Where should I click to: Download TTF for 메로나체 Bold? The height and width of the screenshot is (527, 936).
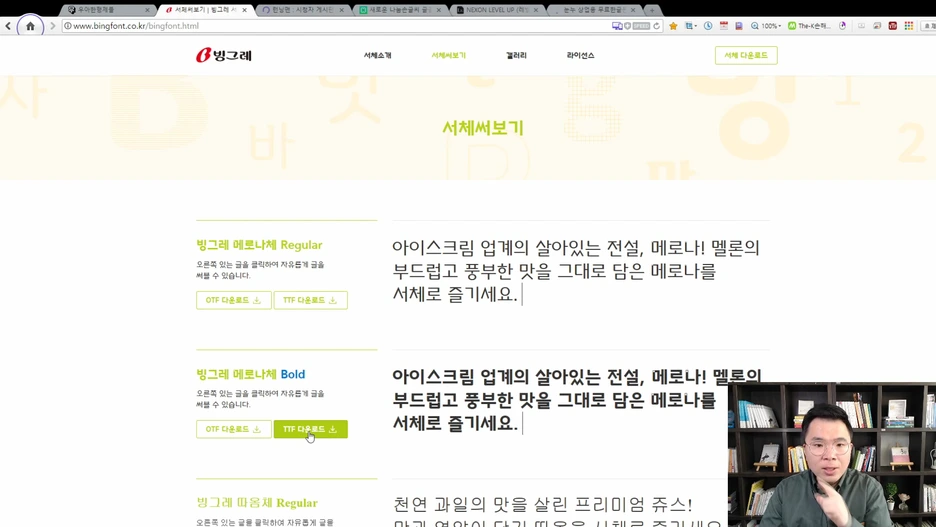(x=310, y=429)
